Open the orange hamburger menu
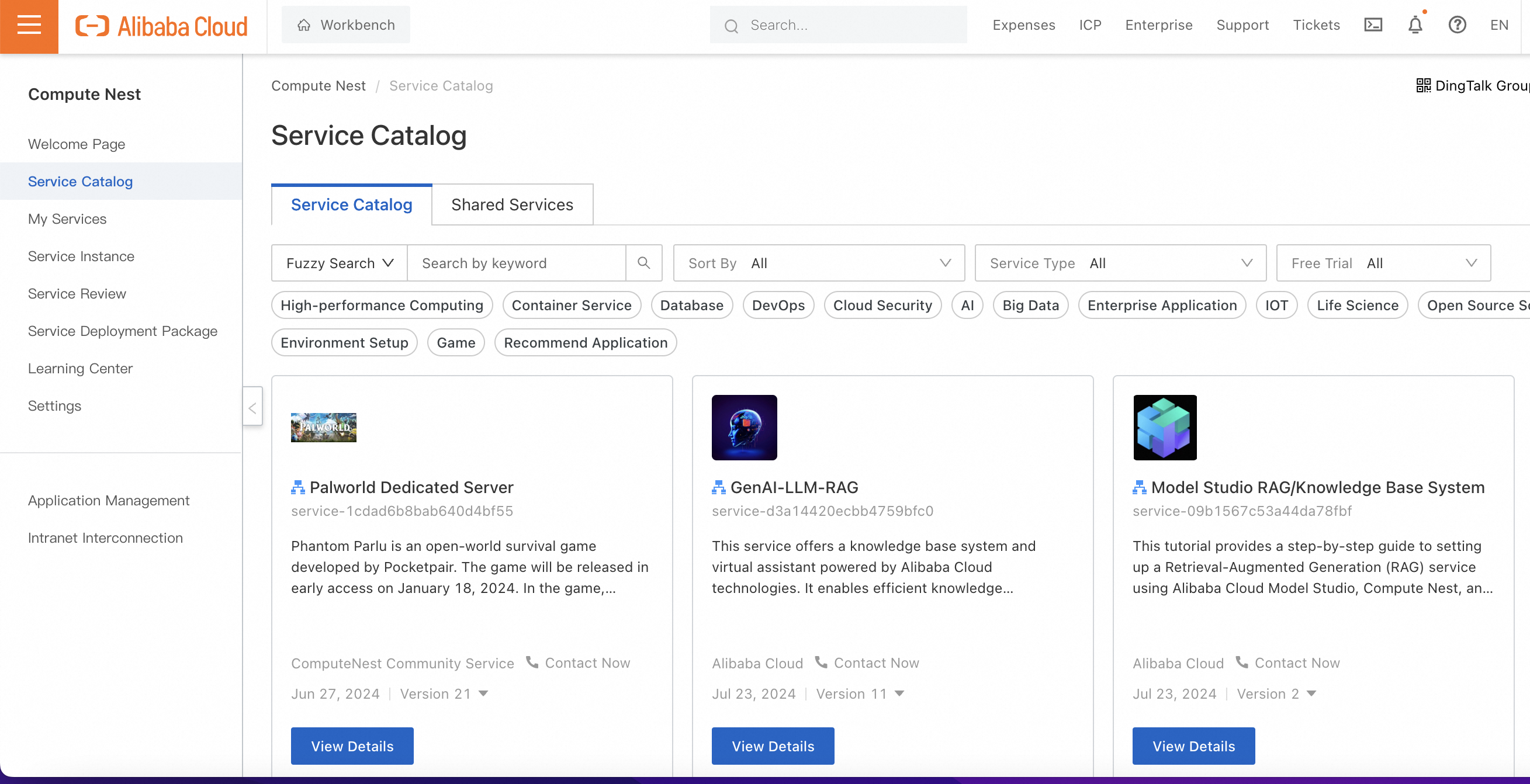The height and width of the screenshot is (784, 1530). (x=29, y=26)
